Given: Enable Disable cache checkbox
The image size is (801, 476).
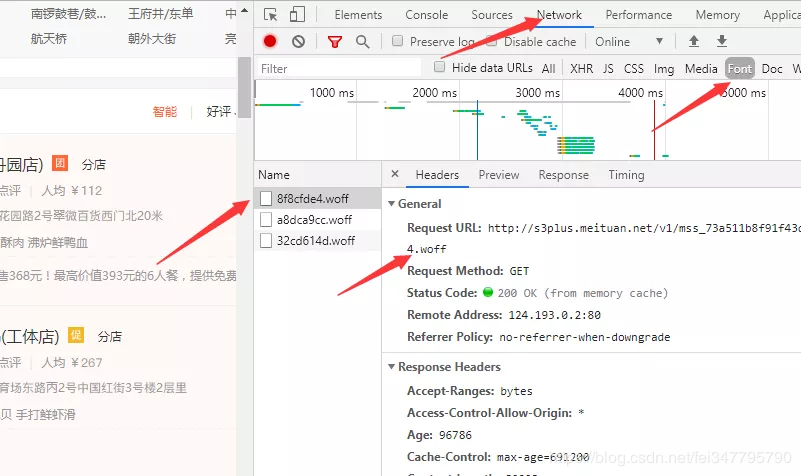Looking at the screenshot, I should (491, 41).
